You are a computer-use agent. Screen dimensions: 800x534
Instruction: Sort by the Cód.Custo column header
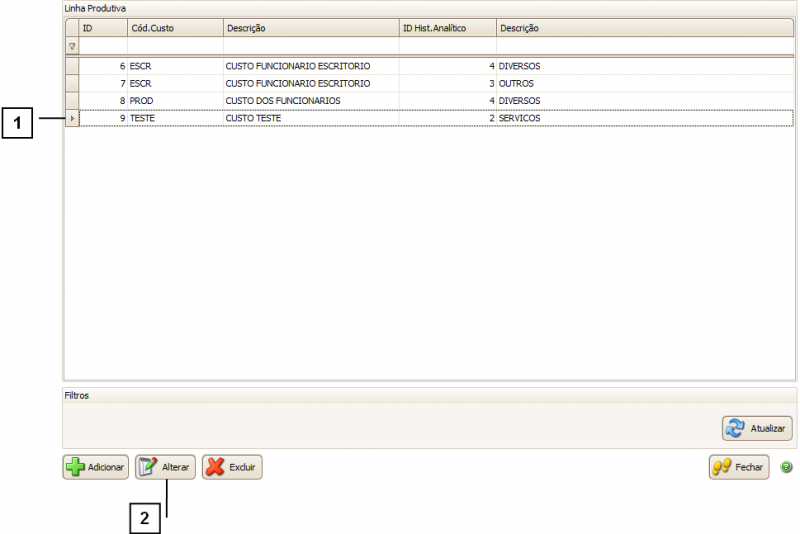coord(175,28)
